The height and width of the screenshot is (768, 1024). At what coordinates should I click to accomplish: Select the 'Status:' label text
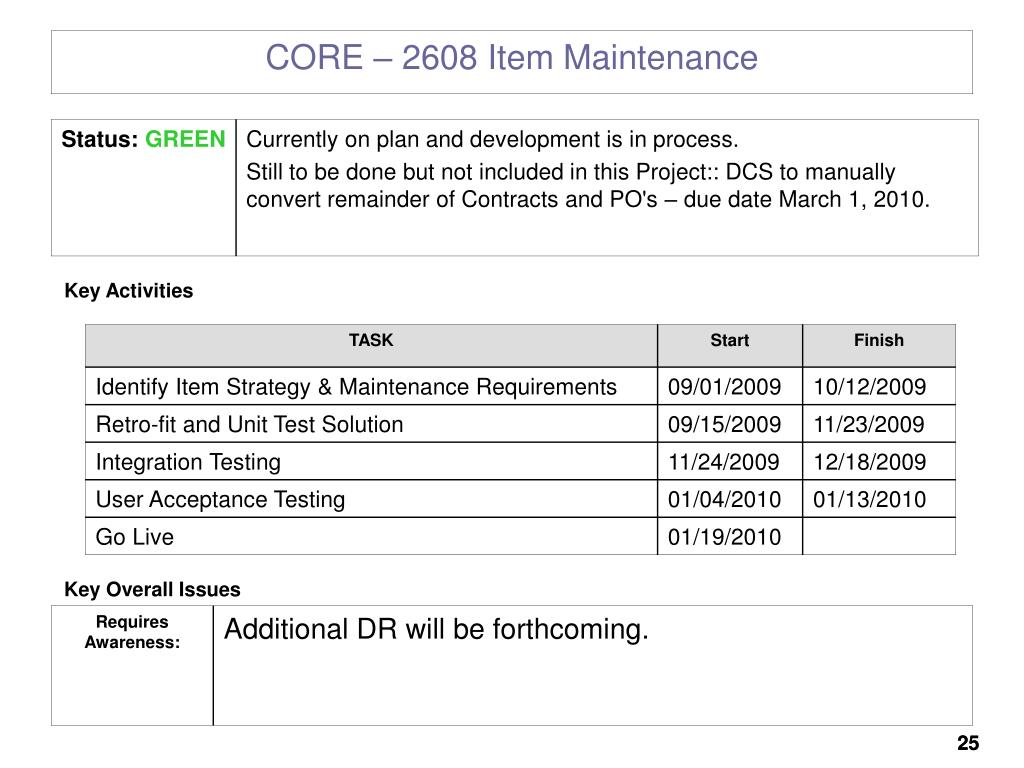pos(99,139)
